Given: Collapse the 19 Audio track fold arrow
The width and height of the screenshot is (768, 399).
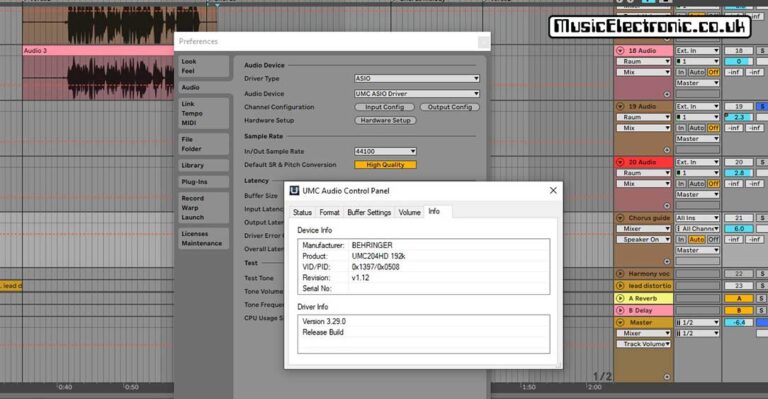Looking at the screenshot, I should [x=620, y=106].
